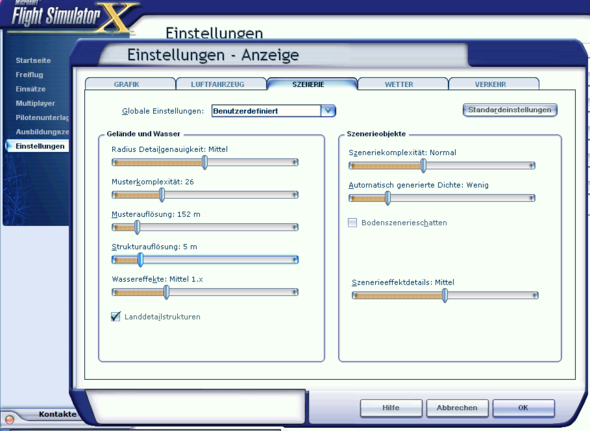Click the Musterkomplexität slider handle
The height and width of the screenshot is (431, 590).
coord(162,195)
